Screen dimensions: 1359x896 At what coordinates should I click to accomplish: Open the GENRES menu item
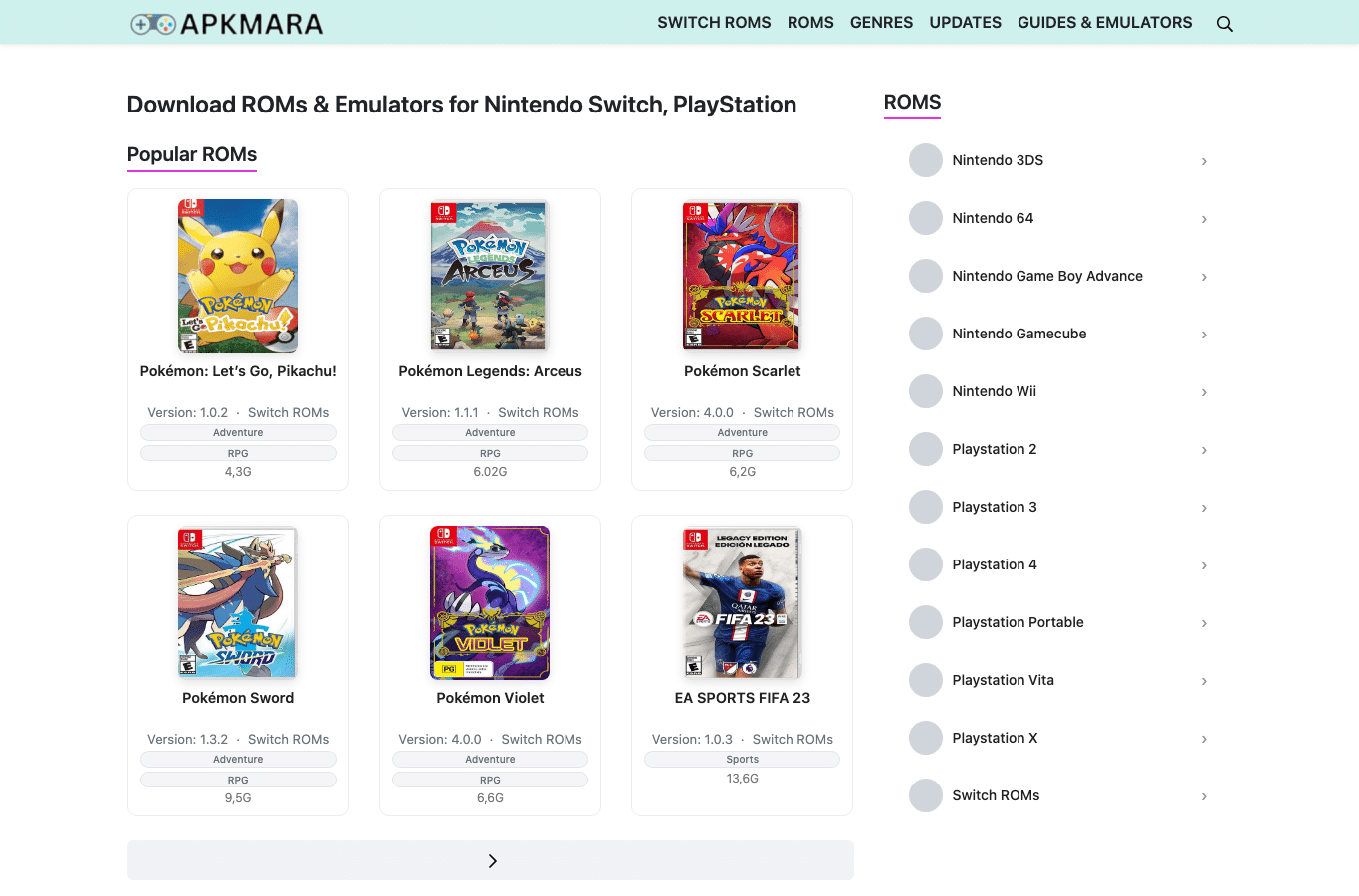881,22
